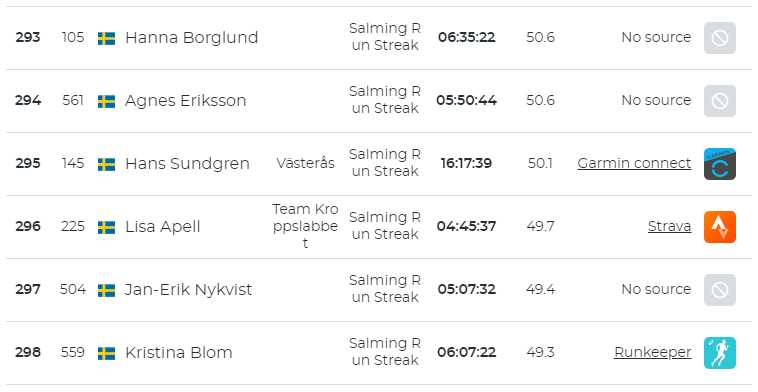Click the Runkeeper icon for Kristina Blom
This screenshot has width=758, height=392.
click(x=719, y=353)
